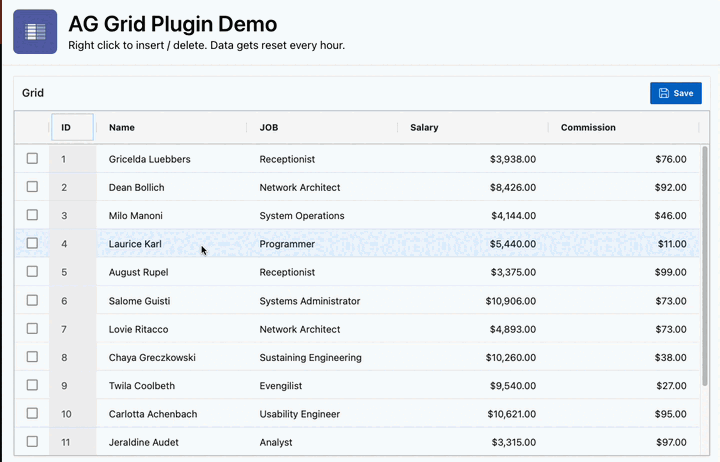Viewport: 720px width, 462px height.
Task: Click the Evengilist job cell
Action: (322, 386)
